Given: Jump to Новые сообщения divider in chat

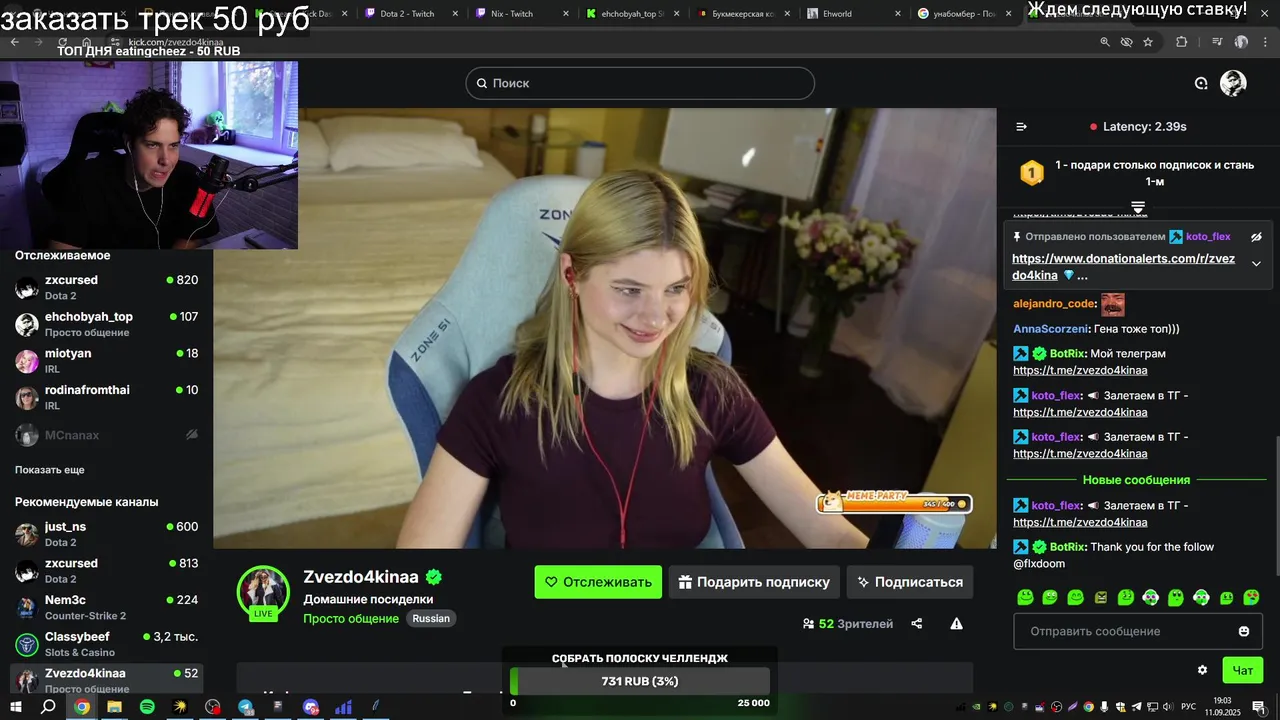Looking at the screenshot, I should click(x=1136, y=480).
